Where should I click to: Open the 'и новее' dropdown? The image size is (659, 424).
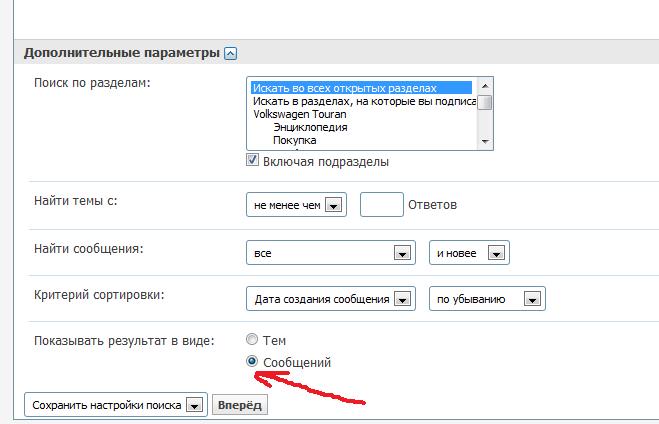click(469, 253)
